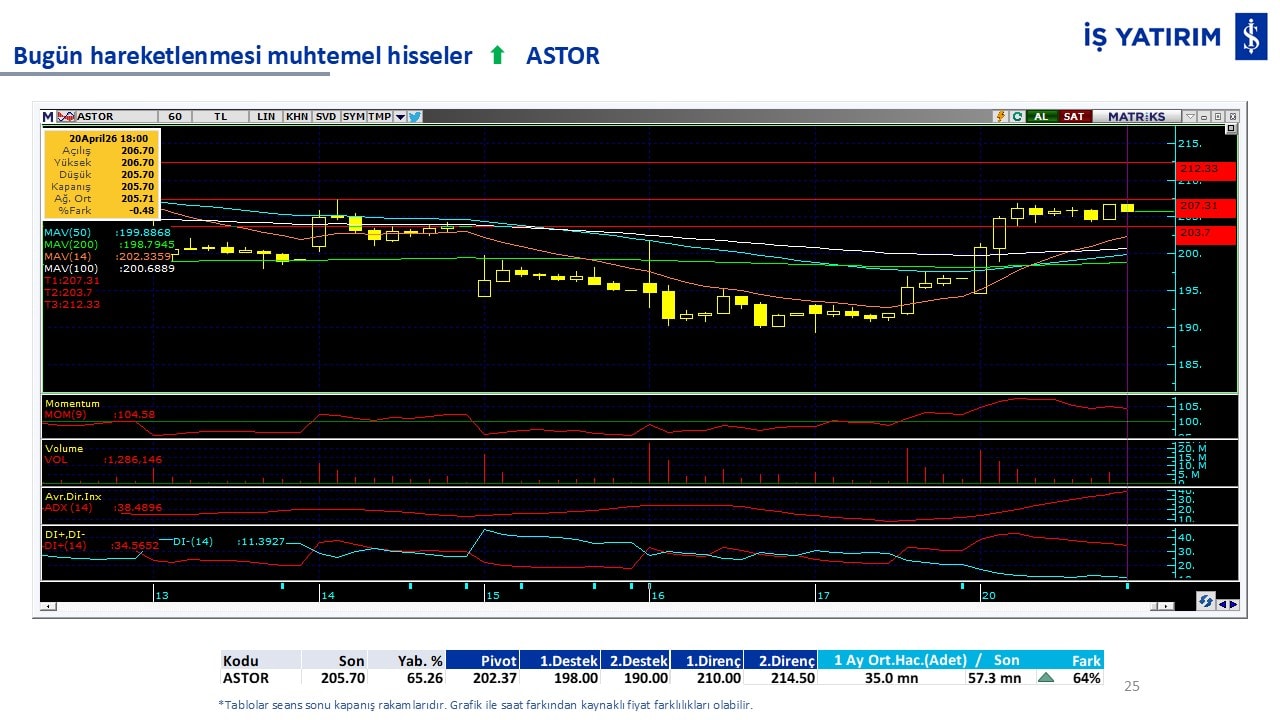This screenshot has height=720, width=1280.
Task: Open the dropdown arrow after TMP
Action: pos(400,117)
